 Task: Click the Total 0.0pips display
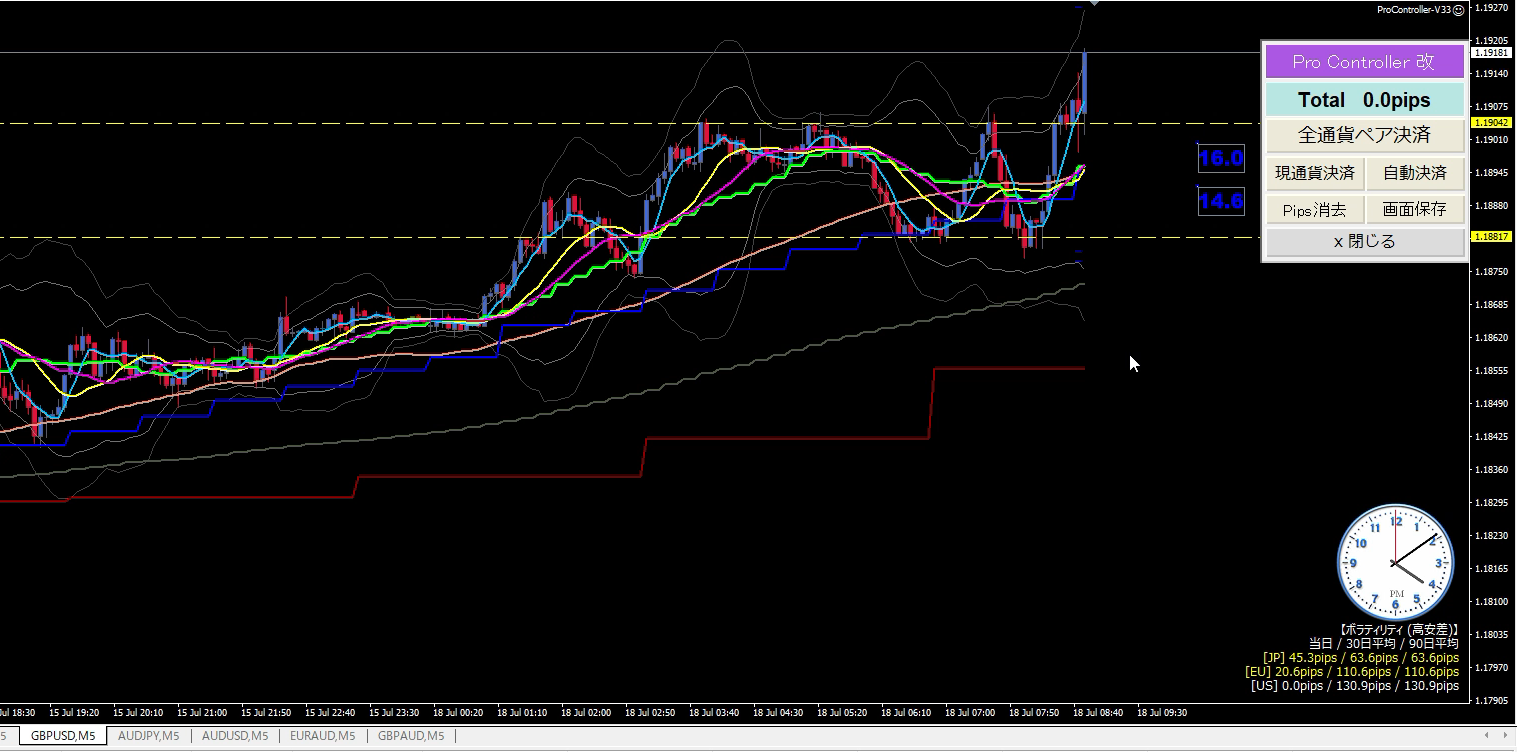click(x=1364, y=100)
